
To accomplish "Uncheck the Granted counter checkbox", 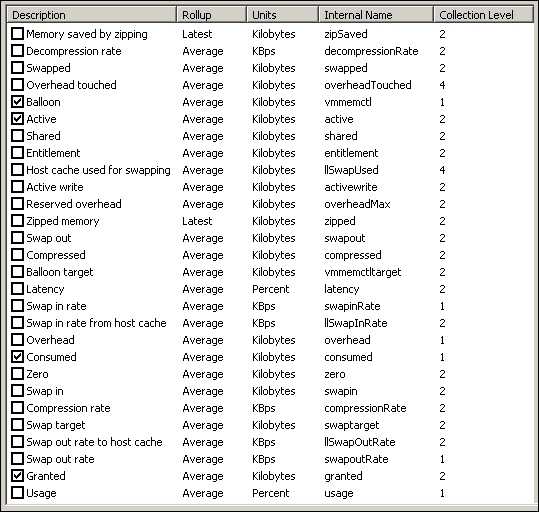I will coord(17,476).
